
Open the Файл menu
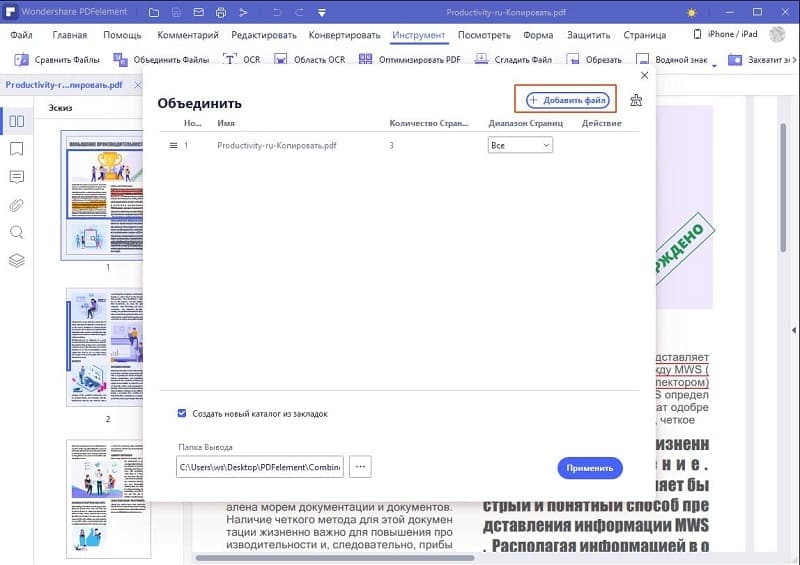point(21,35)
